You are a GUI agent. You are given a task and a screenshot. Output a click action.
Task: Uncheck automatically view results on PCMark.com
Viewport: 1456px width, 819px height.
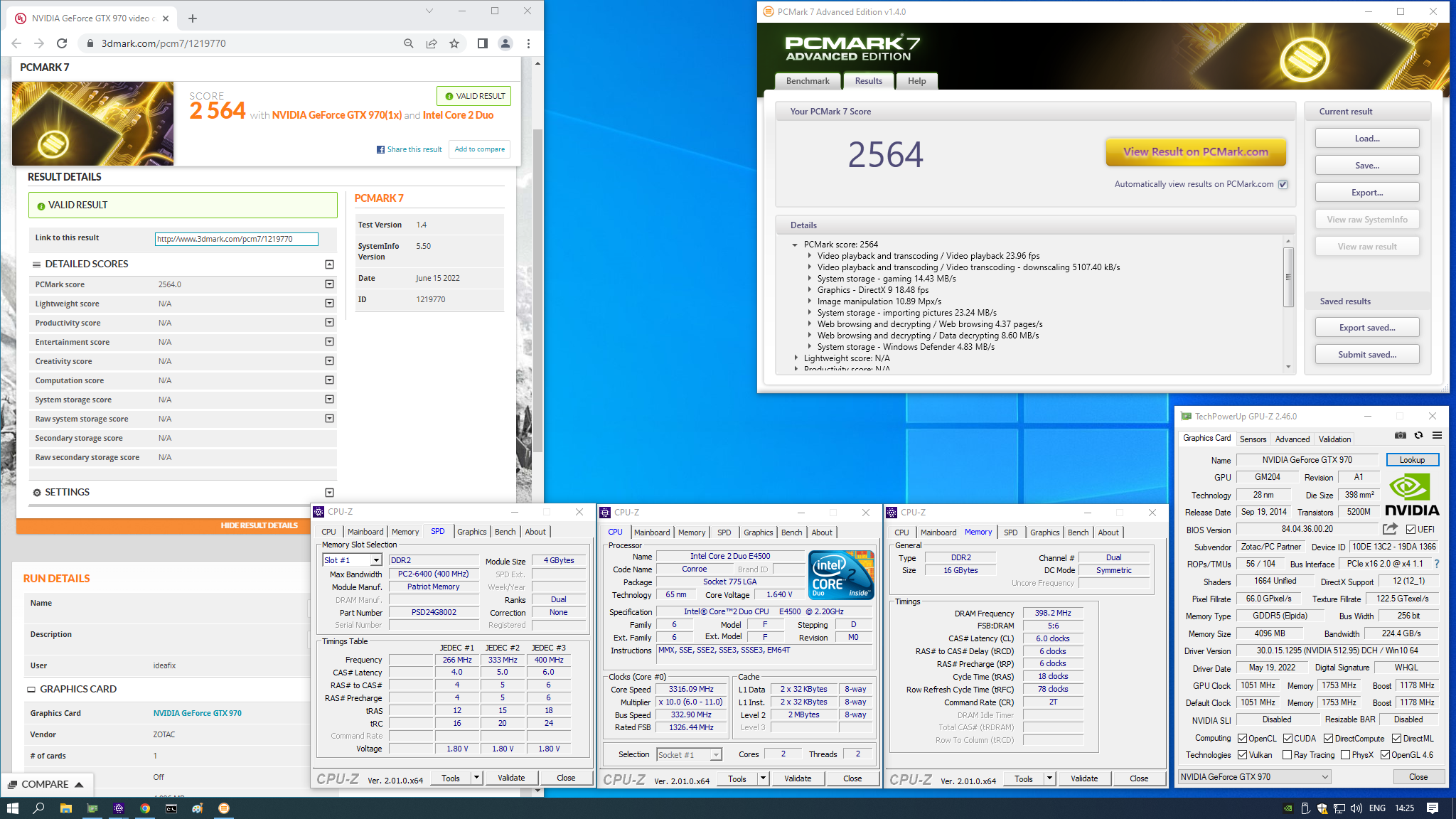tap(1283, 184)
